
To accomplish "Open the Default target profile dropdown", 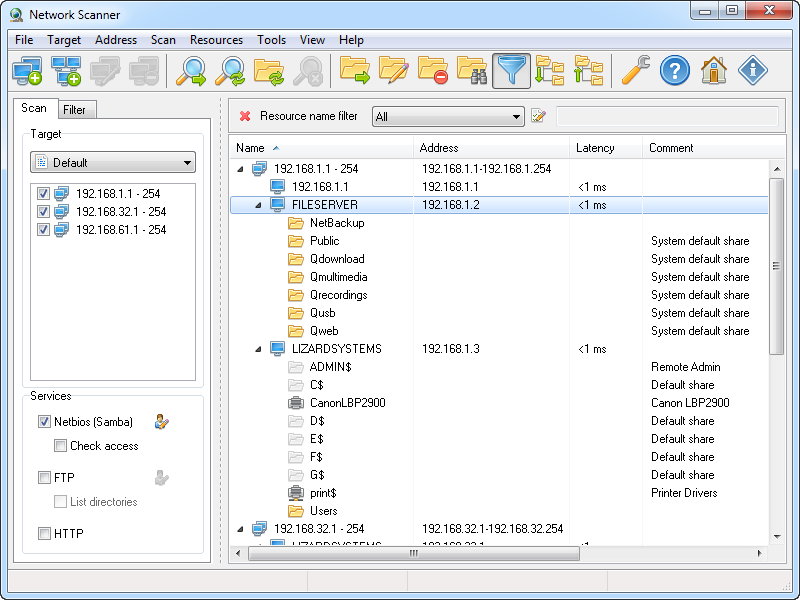I will coord(112,161).
